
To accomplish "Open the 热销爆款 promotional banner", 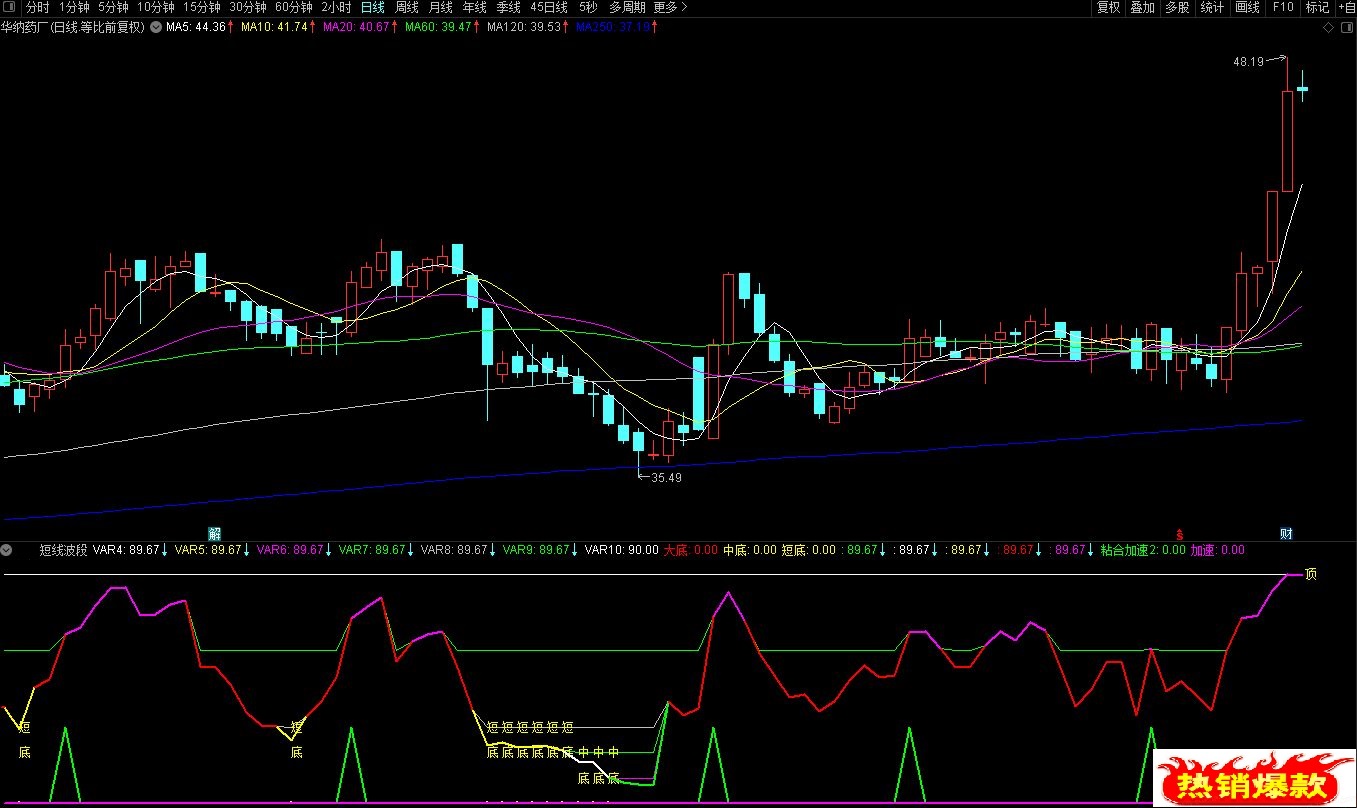I will click(x=1255, y=779).
